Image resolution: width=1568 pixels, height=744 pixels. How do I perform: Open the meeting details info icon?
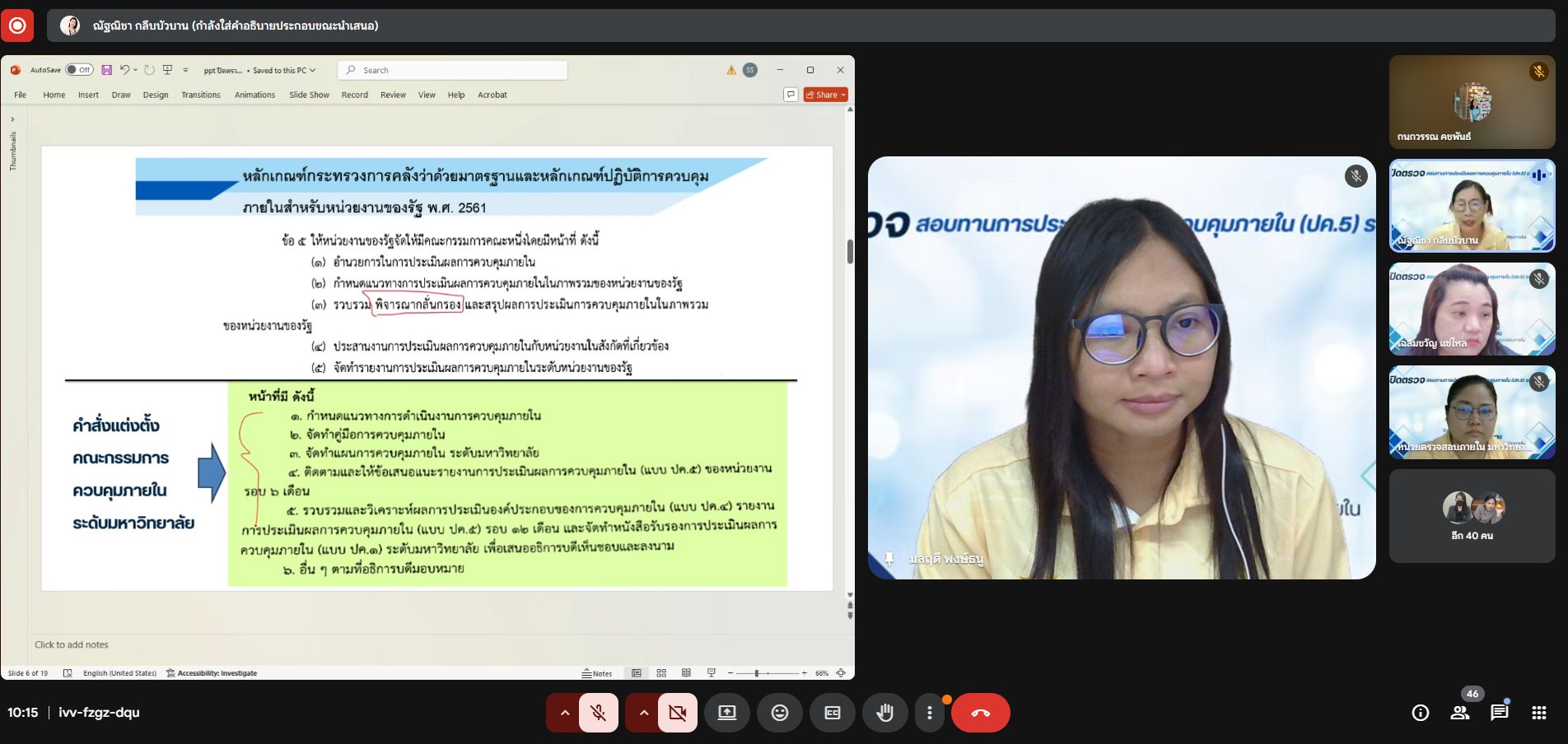click(1420, 713)
